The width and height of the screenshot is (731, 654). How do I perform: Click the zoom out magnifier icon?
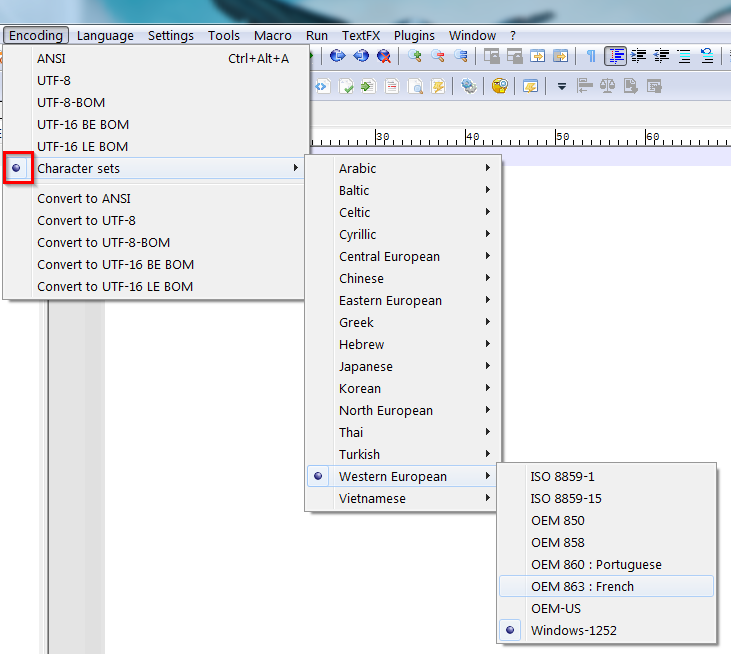click(x=437, y=57)
